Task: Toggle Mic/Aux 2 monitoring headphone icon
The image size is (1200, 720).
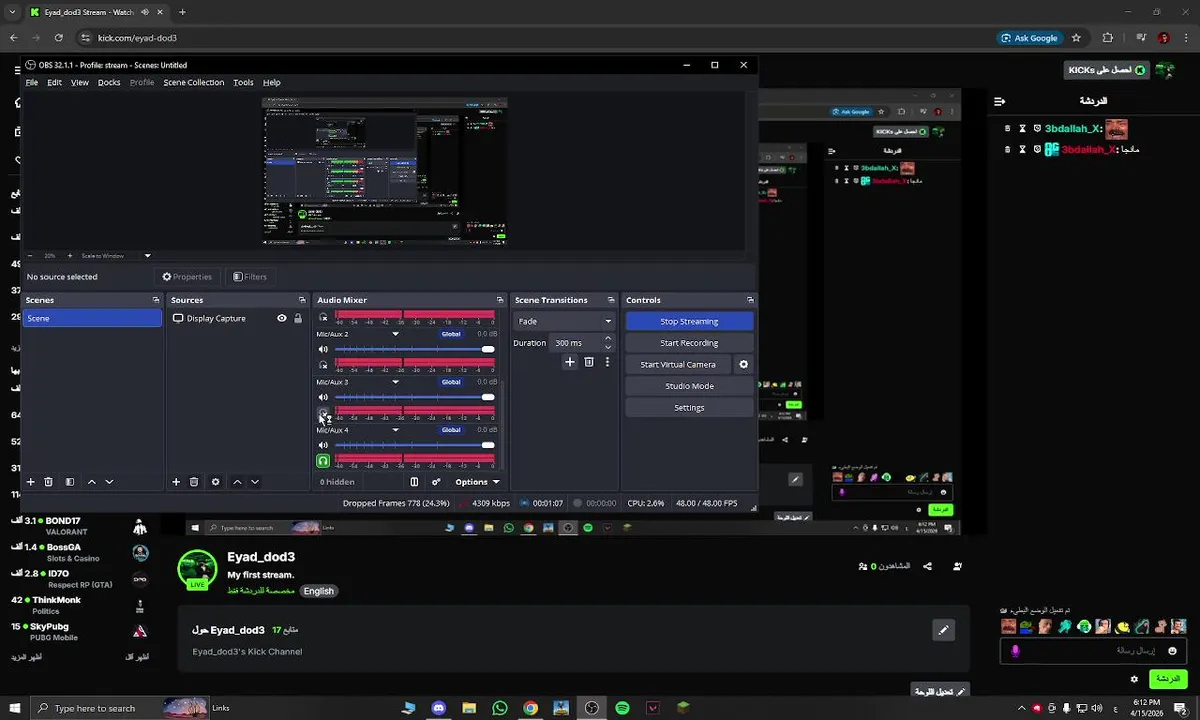Action: coord(323,365)
